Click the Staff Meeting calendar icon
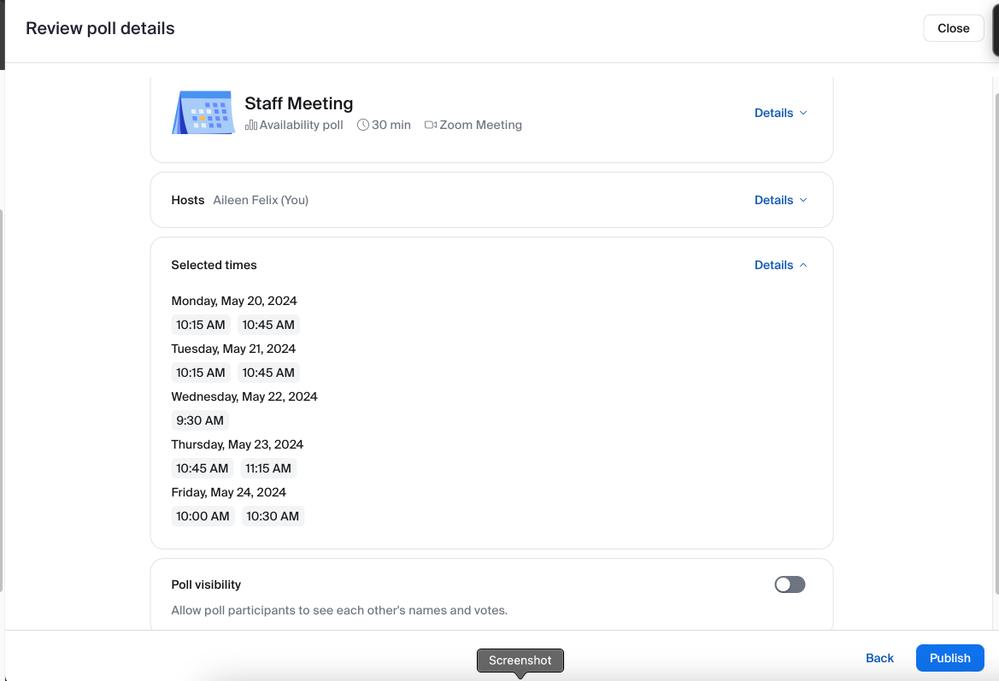Image resolution: width=999 pixels, height=681 pixels. (x=203, y=112)
